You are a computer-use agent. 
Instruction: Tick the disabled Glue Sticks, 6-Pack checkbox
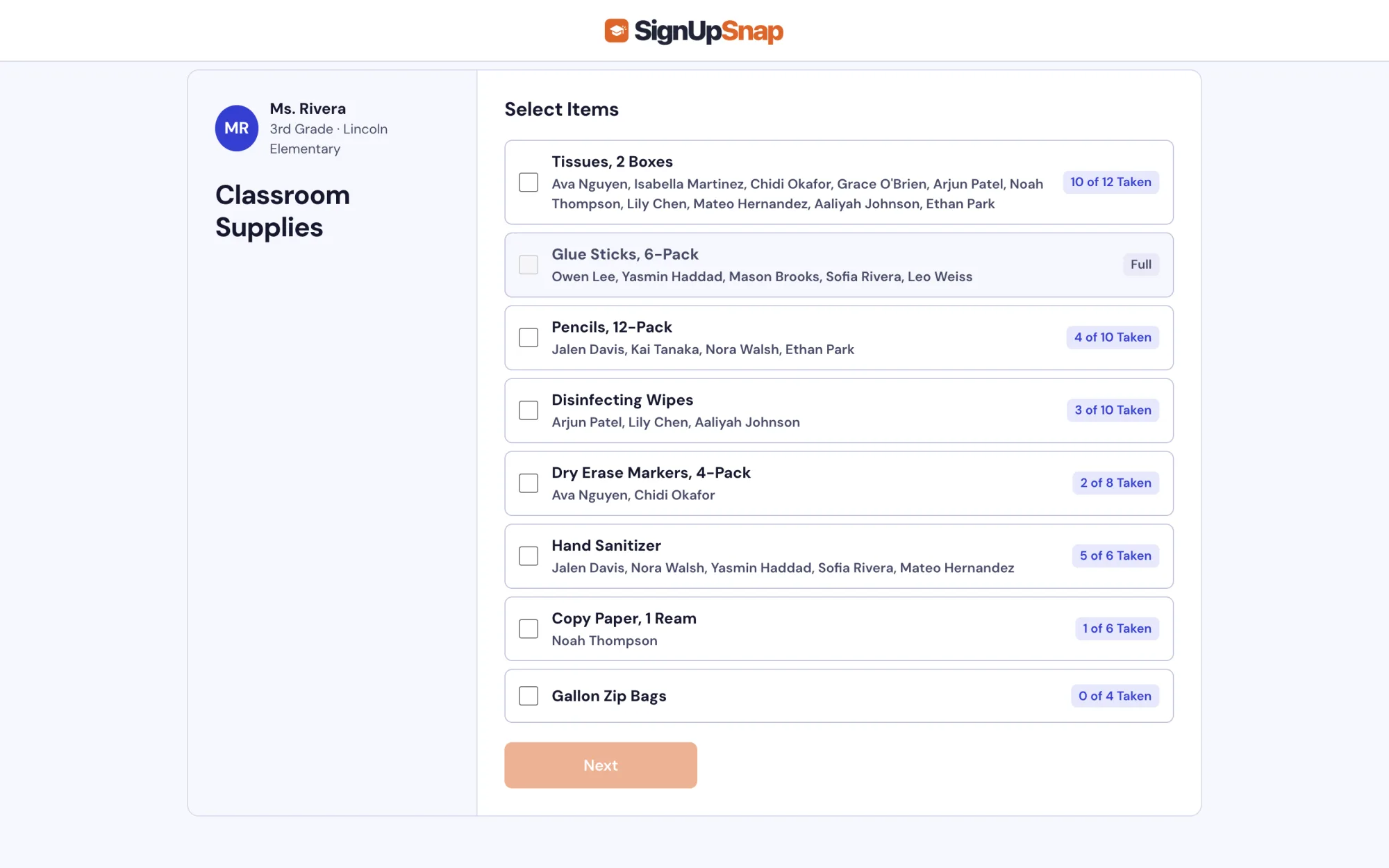point(529,265)
